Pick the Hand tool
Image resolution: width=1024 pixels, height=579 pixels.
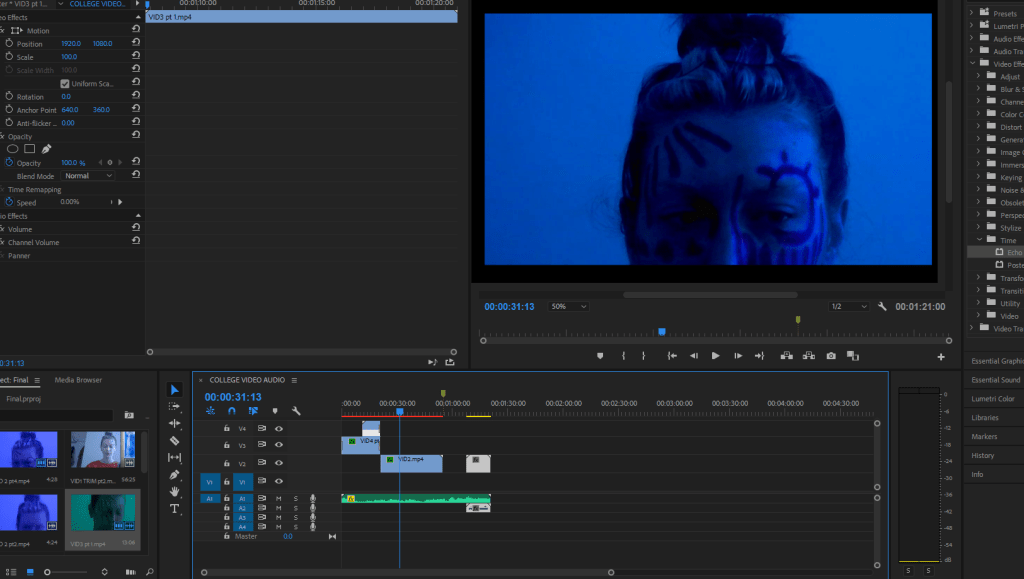pyautogui.click(x=174, y=492)
